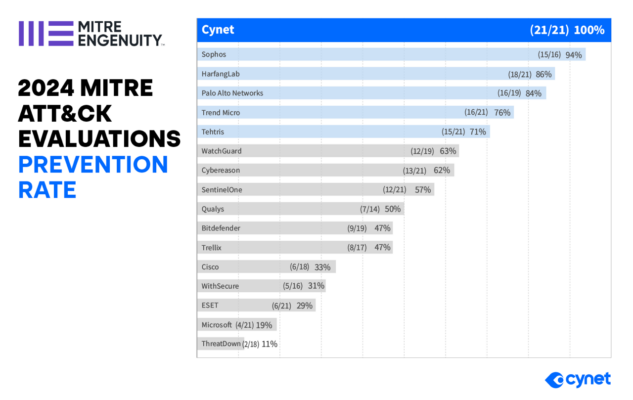
Task: Select the Cynet 100% top bar
Action: click(404, 30)
